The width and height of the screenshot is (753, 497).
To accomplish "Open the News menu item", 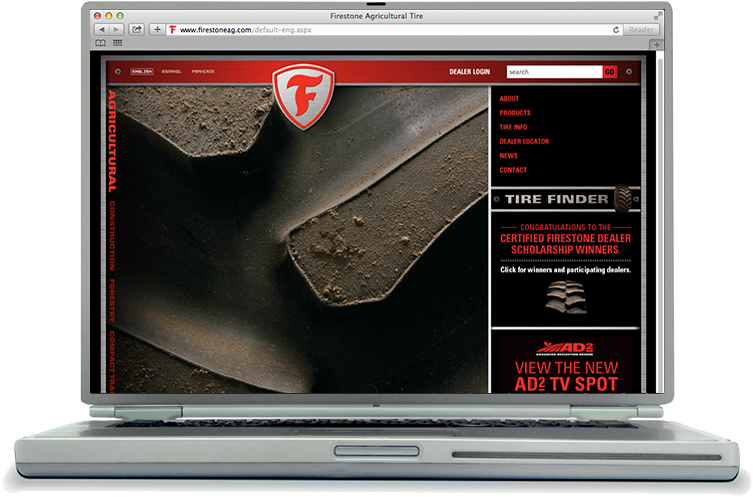I will [x=508, y=156].
